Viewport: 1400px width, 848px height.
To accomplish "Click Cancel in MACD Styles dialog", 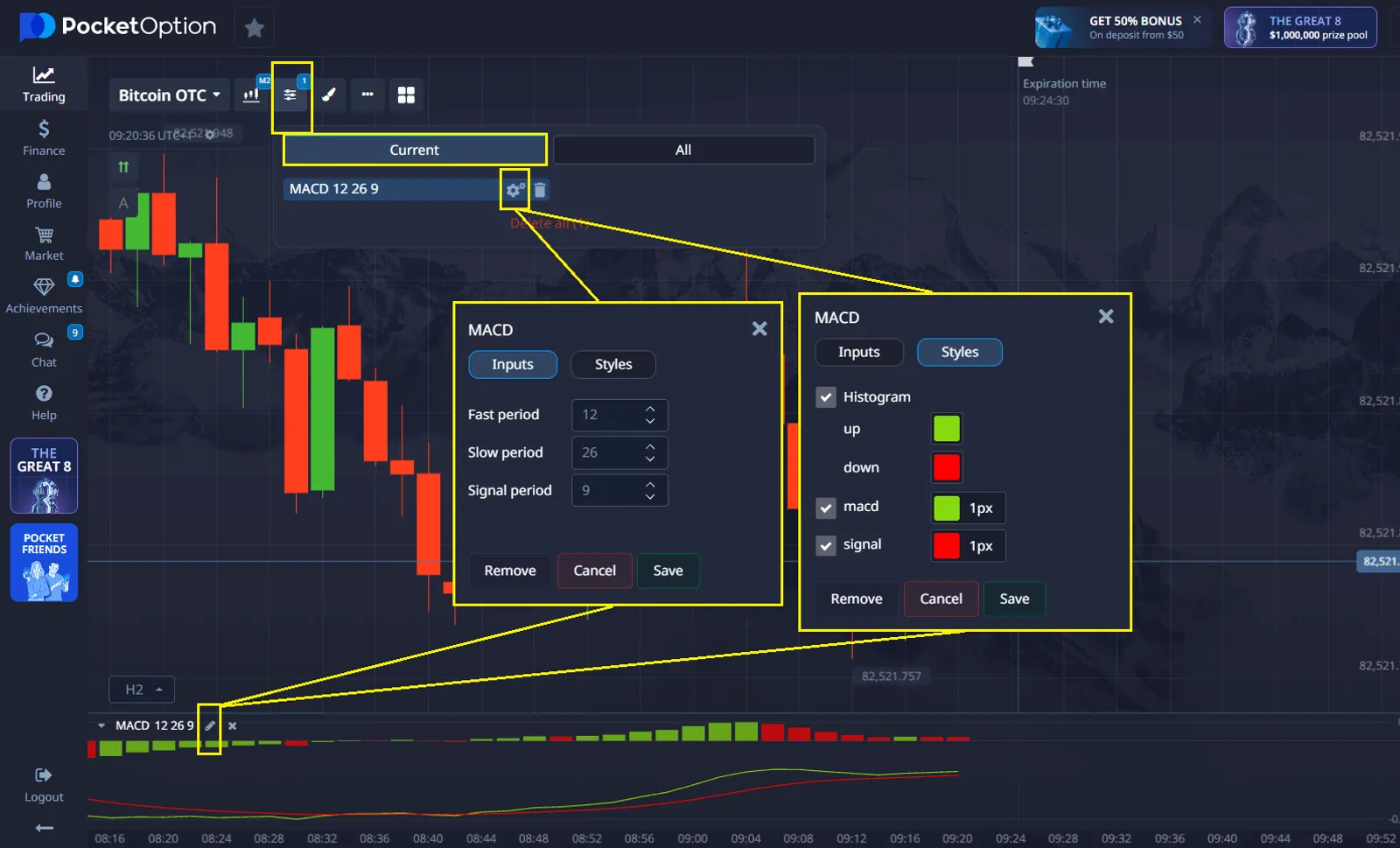I will 941,599.
